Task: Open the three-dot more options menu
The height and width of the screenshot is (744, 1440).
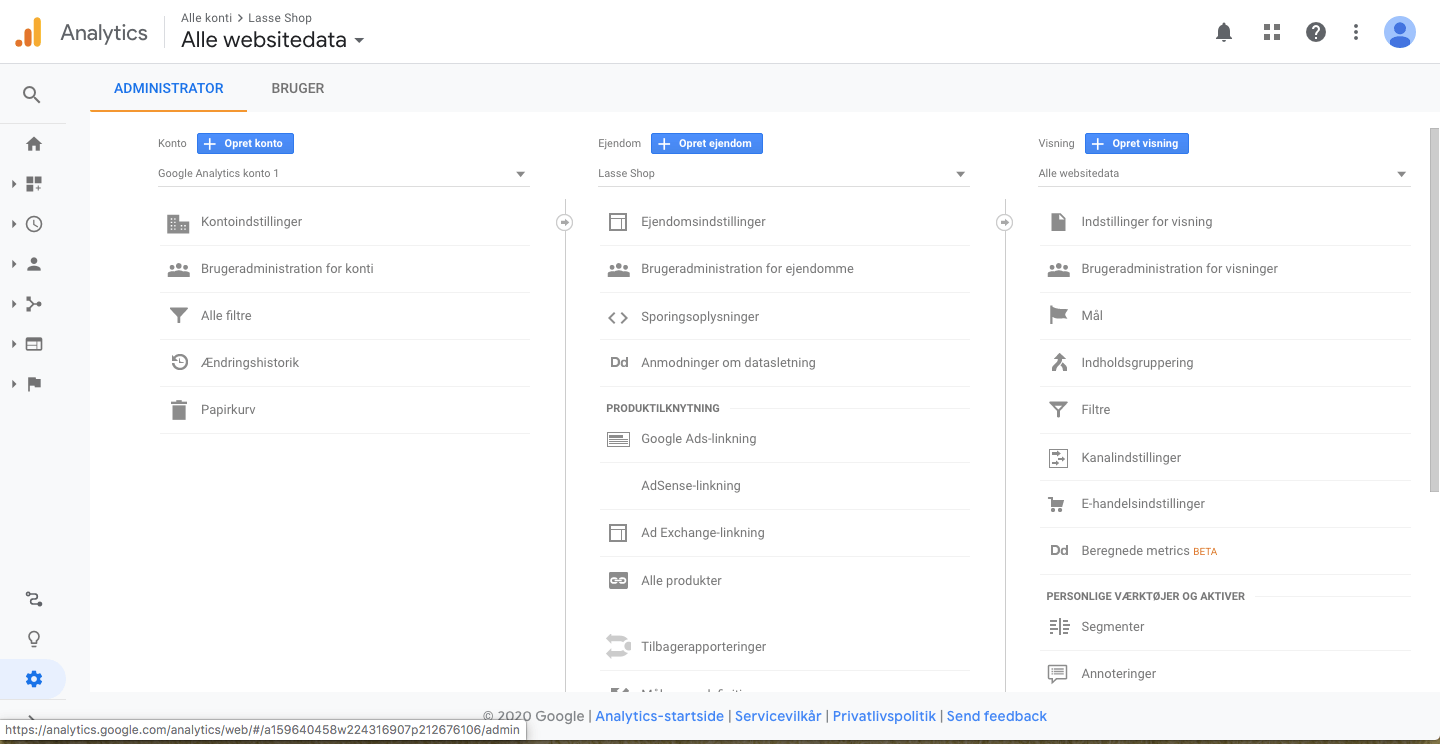Action: point(1356,32)
